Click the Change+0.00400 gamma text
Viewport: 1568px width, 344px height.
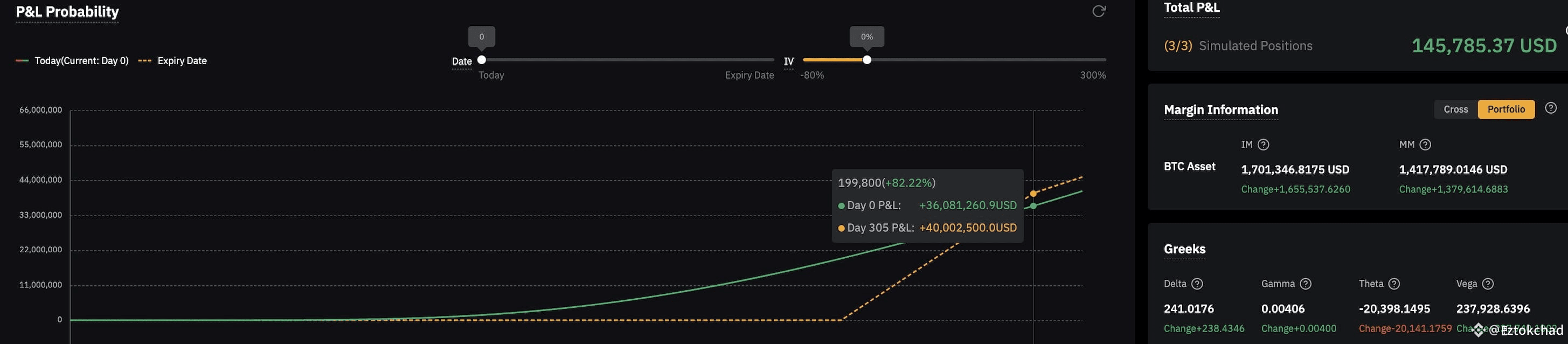click(1299, 329)
